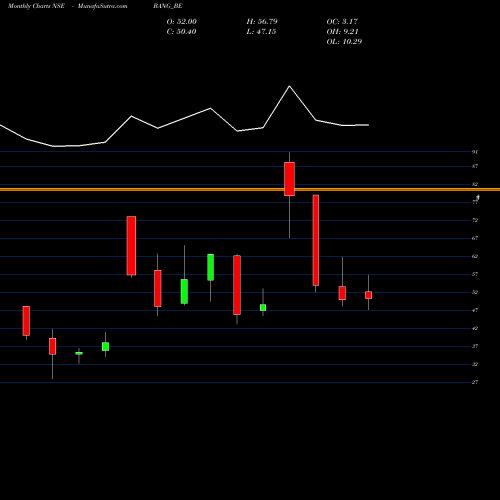
Task: Click the 67 price axis label
Action: (x=475, y=238)
